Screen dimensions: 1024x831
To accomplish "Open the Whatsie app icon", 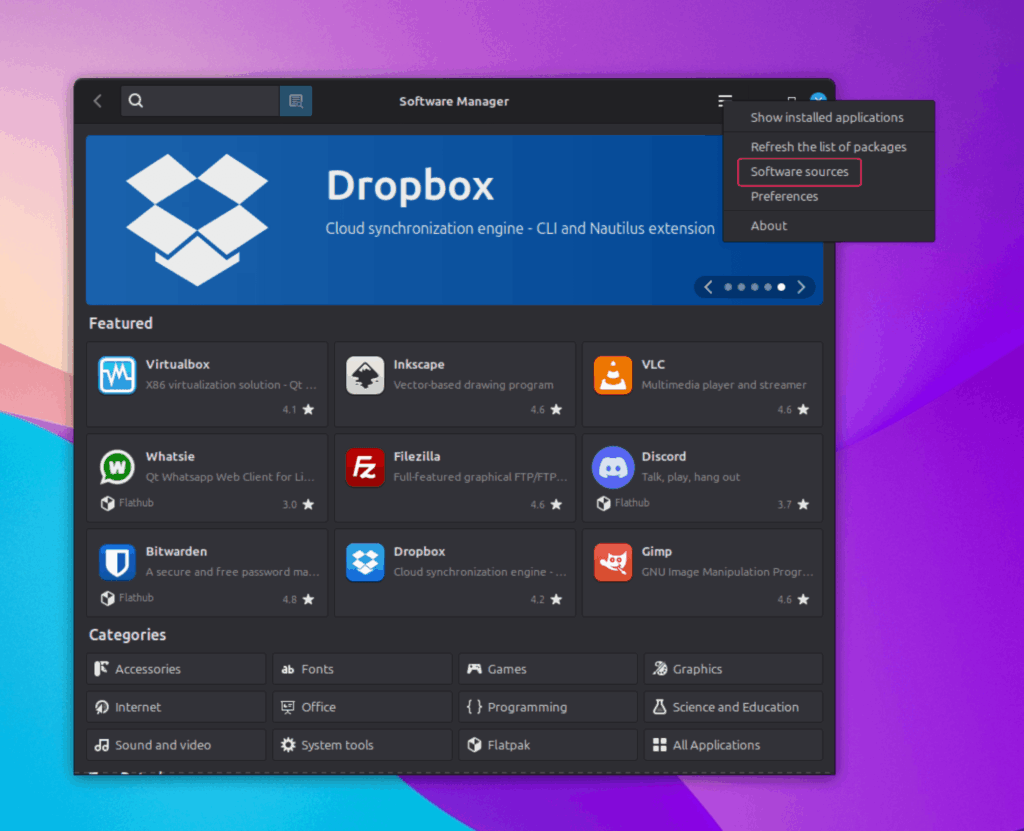I will coord(117,468).
